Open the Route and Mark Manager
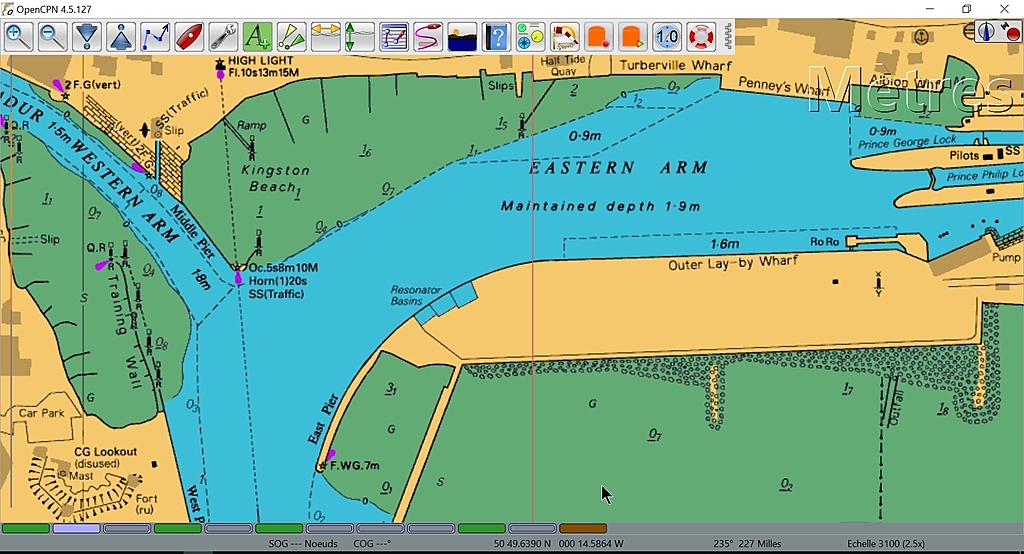The image size is (1024, 554). tap(394, 37)
